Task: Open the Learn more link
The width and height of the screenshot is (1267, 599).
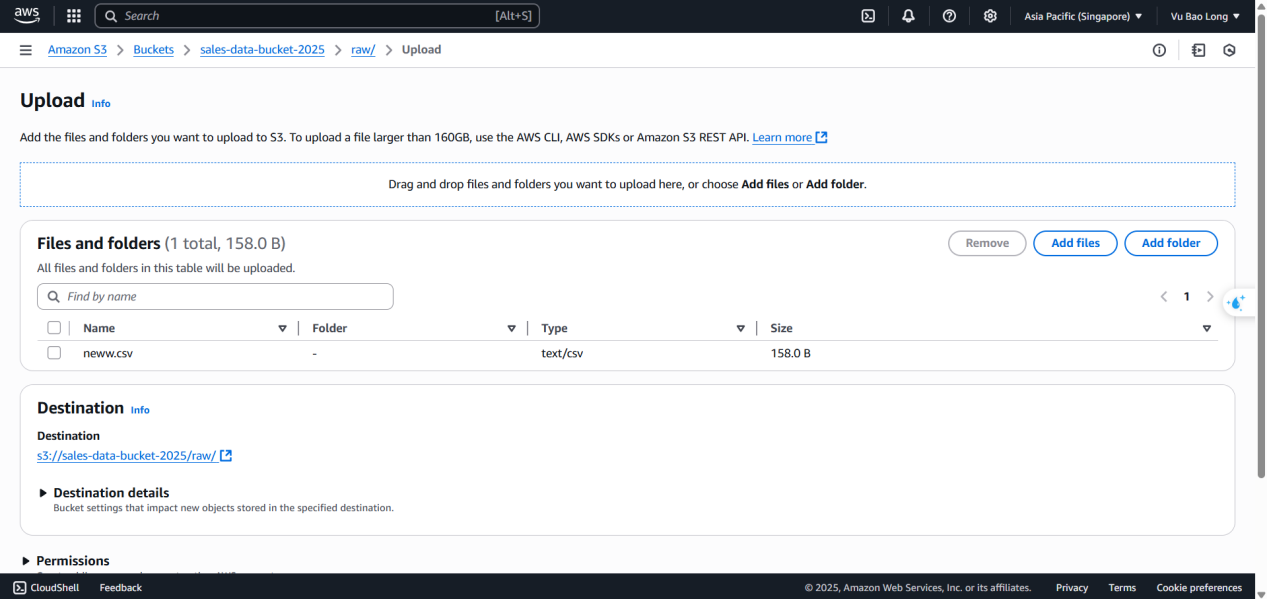Action: coord(782,137)
